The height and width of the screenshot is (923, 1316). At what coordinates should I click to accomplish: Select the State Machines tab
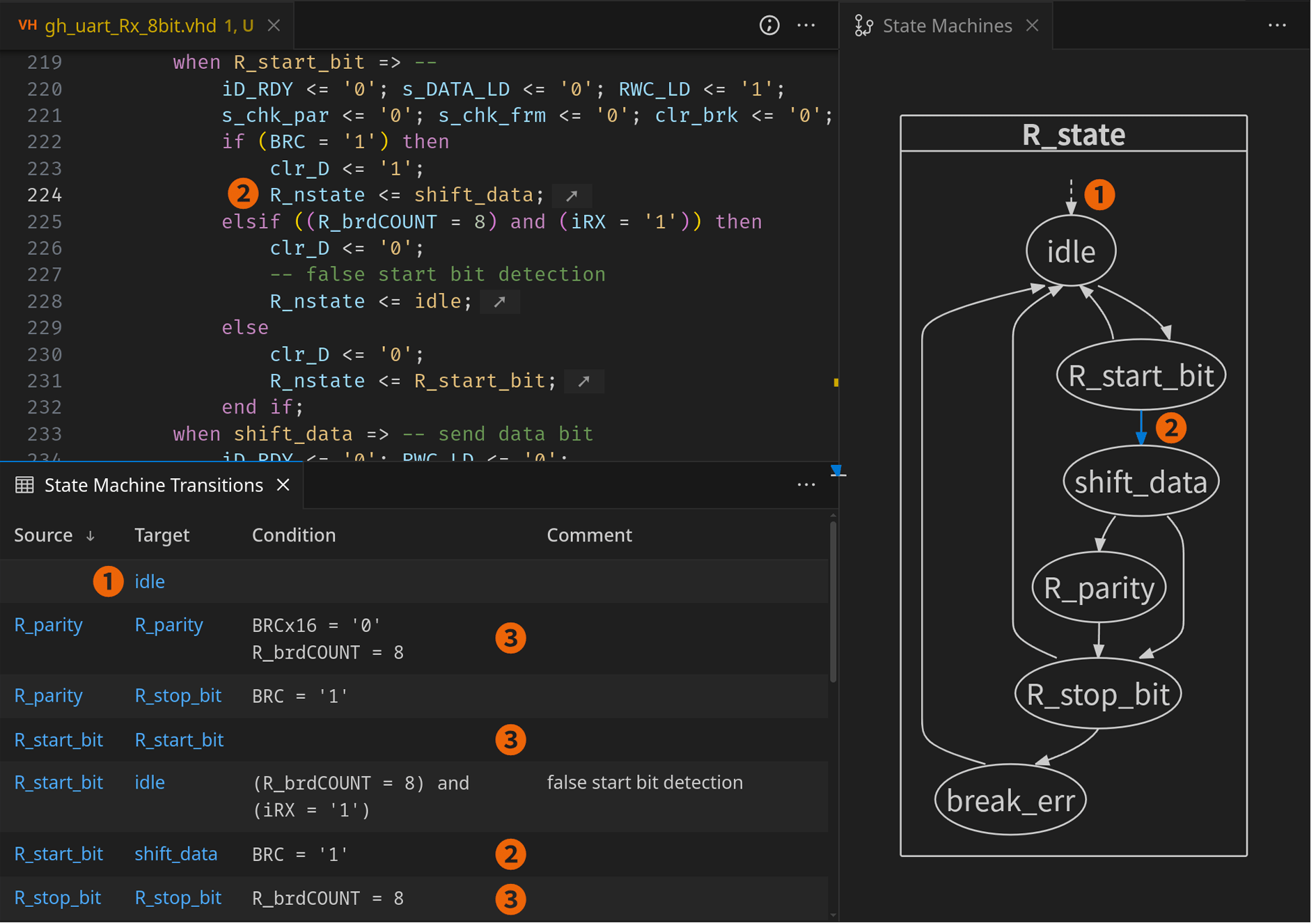click(946, 26)
